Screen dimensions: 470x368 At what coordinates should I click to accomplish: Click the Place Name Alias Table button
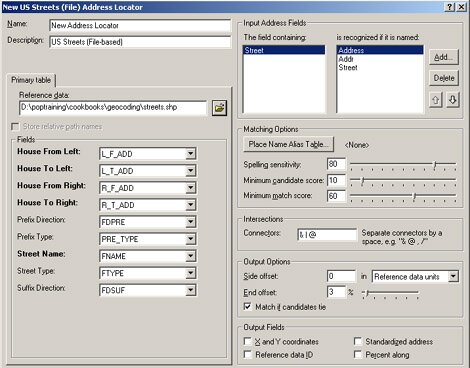coord(288,144)
